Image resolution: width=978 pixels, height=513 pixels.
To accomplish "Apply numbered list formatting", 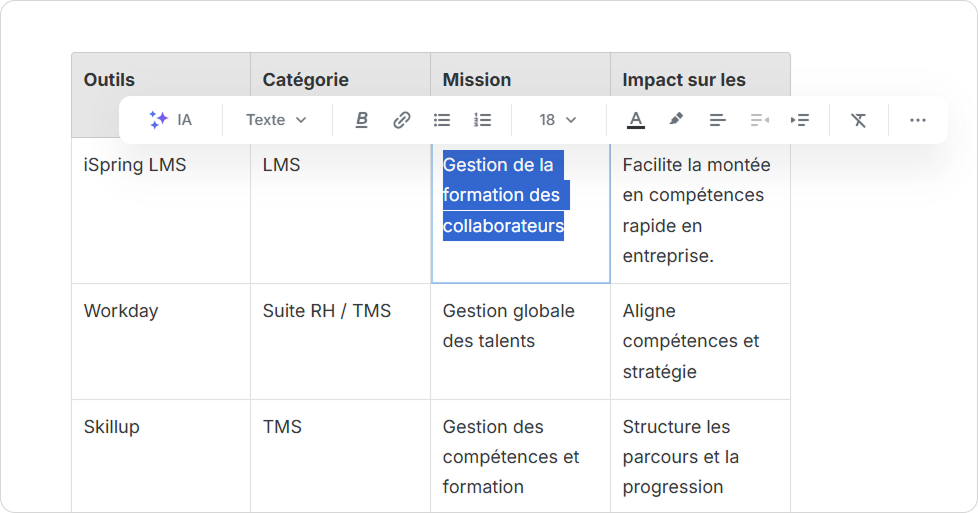I will click(483, 120).
